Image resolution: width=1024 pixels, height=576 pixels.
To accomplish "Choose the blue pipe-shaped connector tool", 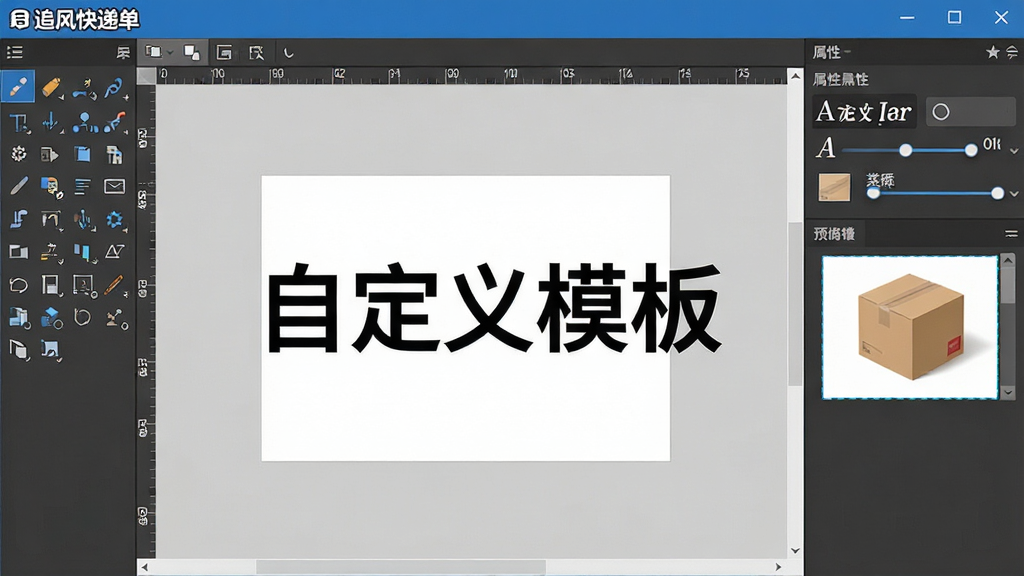I will click(18, 219).
